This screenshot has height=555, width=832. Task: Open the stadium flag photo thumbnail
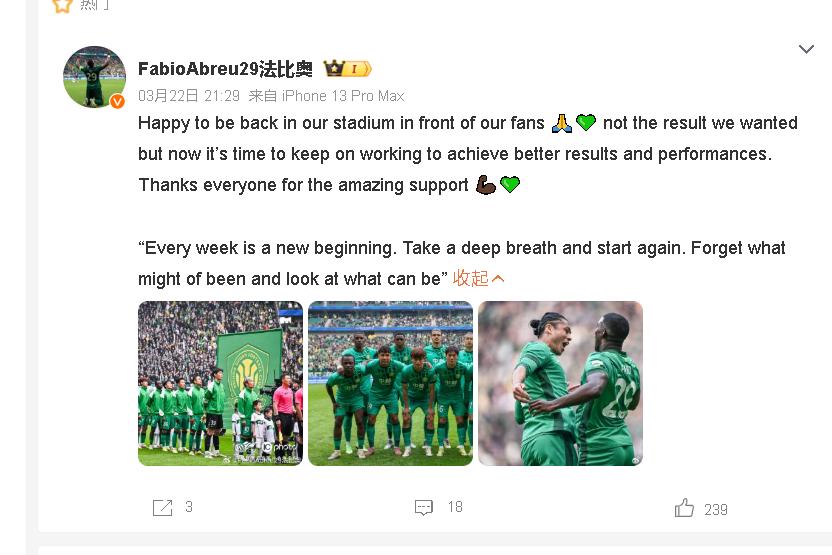pyautogui.click(x=220, y=383)
